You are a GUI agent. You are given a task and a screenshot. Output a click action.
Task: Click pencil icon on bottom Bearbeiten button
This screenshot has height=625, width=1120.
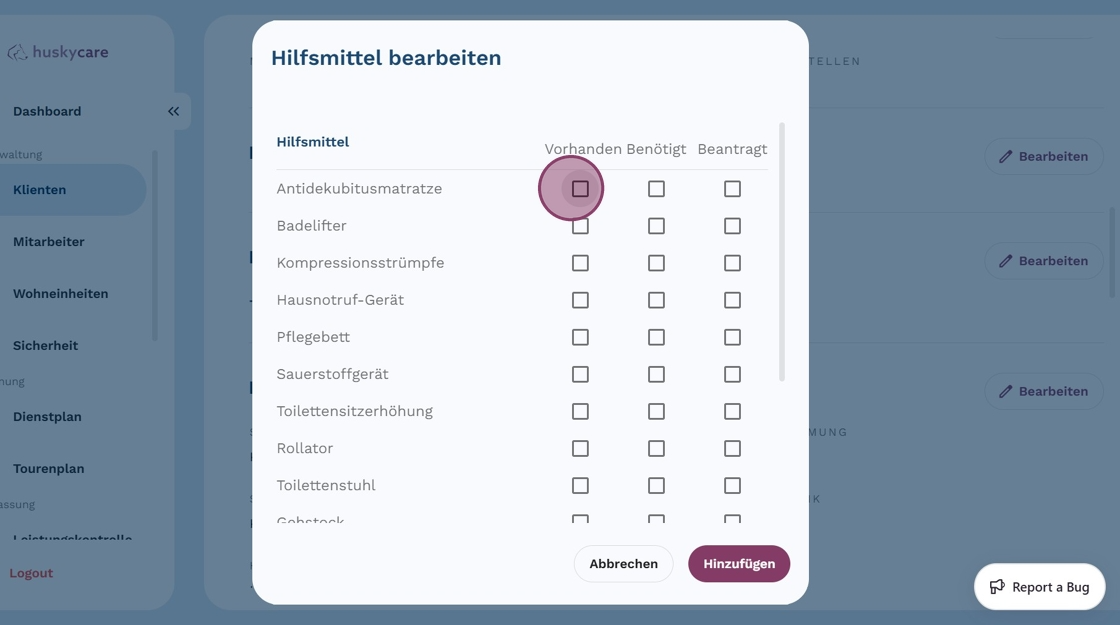(x=1006, y=391)
